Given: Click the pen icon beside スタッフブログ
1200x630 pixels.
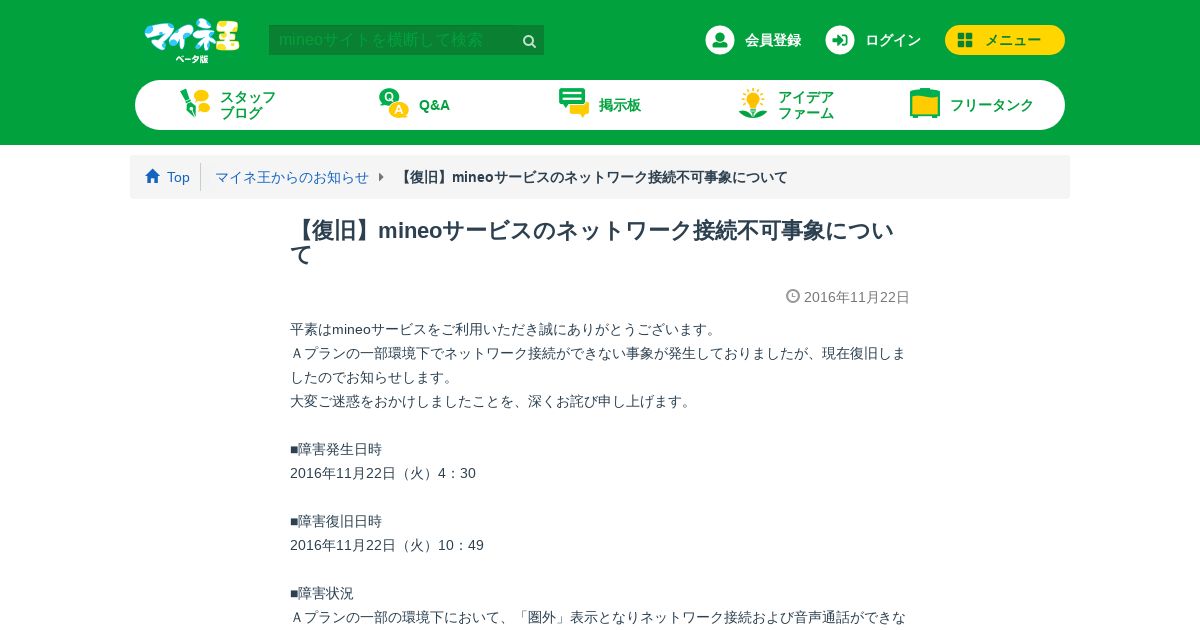Looking at the screenshot, I should coord(195,103).
